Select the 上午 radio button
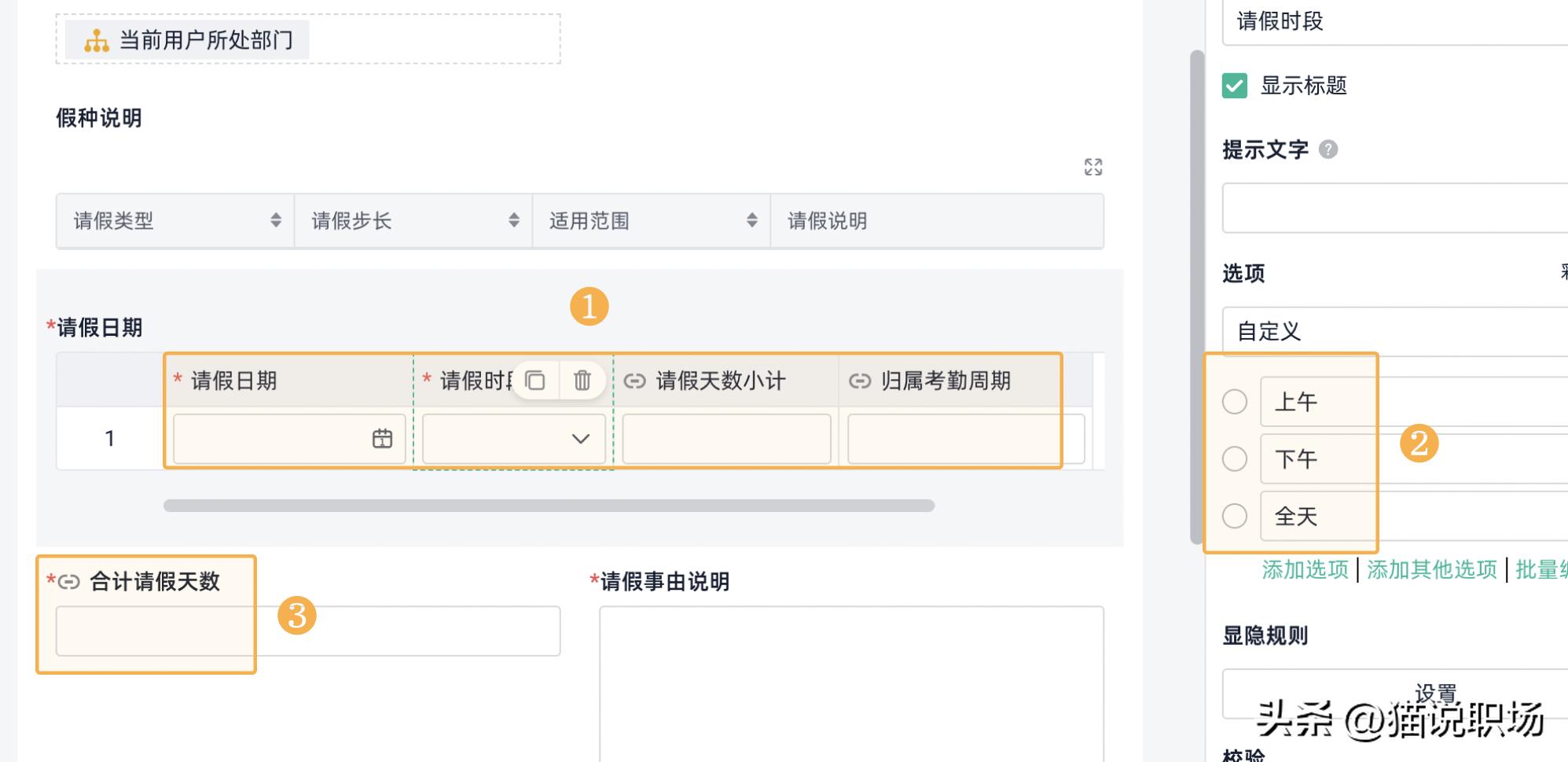 [1234, 402]
